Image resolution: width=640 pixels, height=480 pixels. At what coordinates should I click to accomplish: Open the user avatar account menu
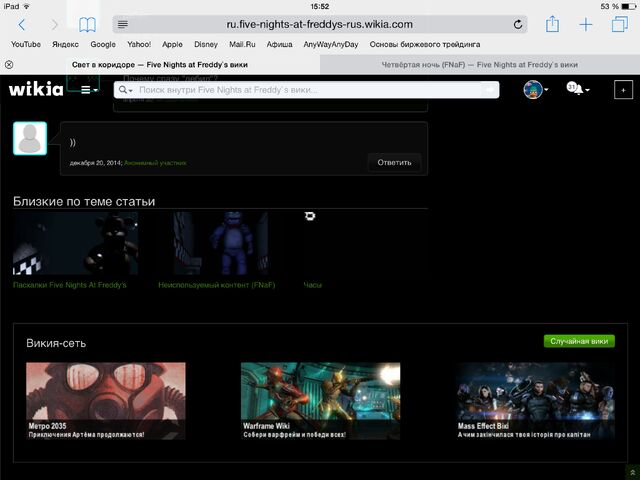[x=536, y=89]
